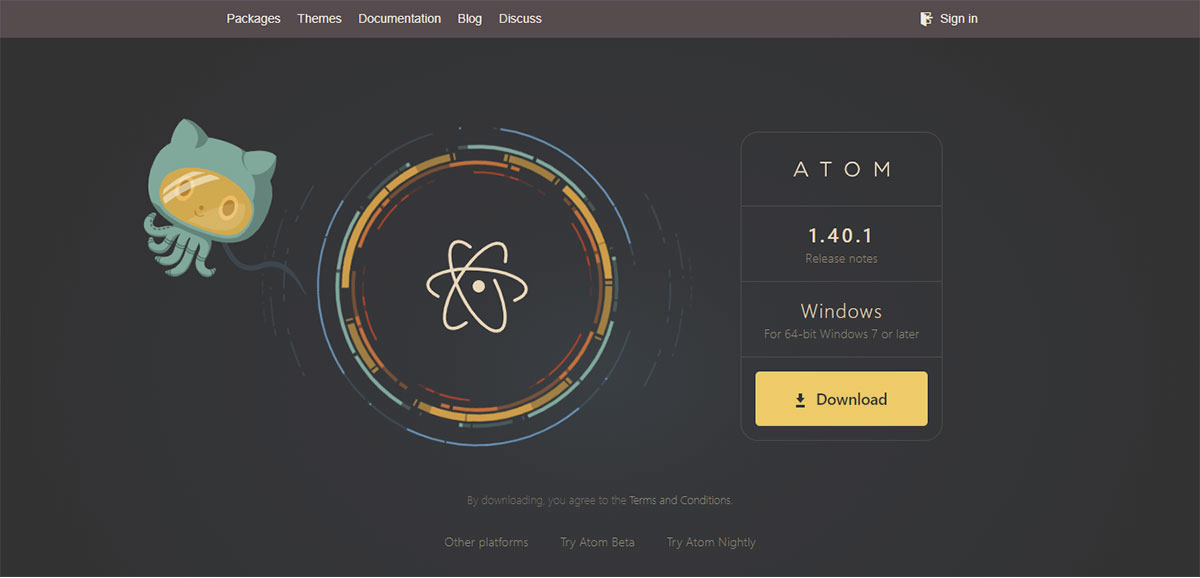Click "For 64-bit Windows 7 or later" text
This screenshot has width=1200, height=578.
tap(841, 334)
